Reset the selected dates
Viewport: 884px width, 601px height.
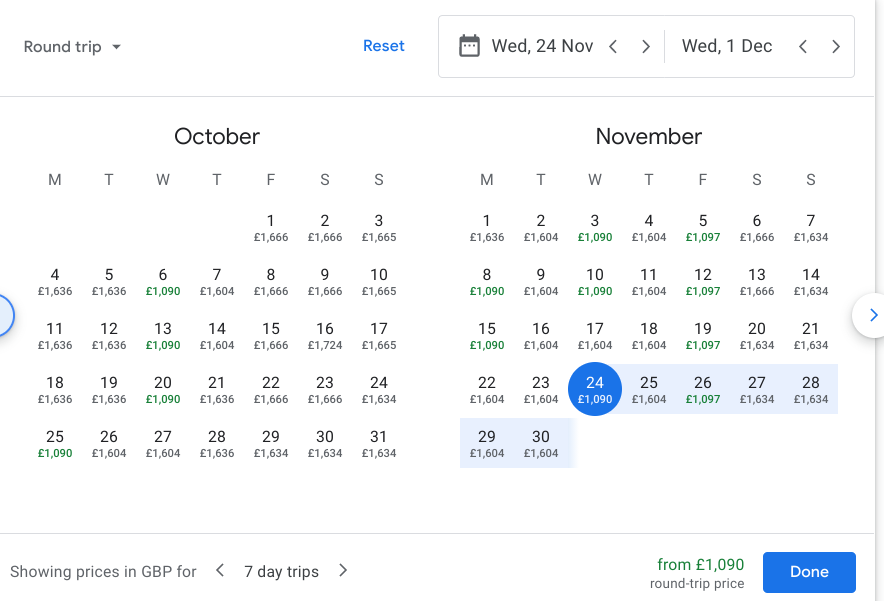pyautogui.click(x=384, y=46)
